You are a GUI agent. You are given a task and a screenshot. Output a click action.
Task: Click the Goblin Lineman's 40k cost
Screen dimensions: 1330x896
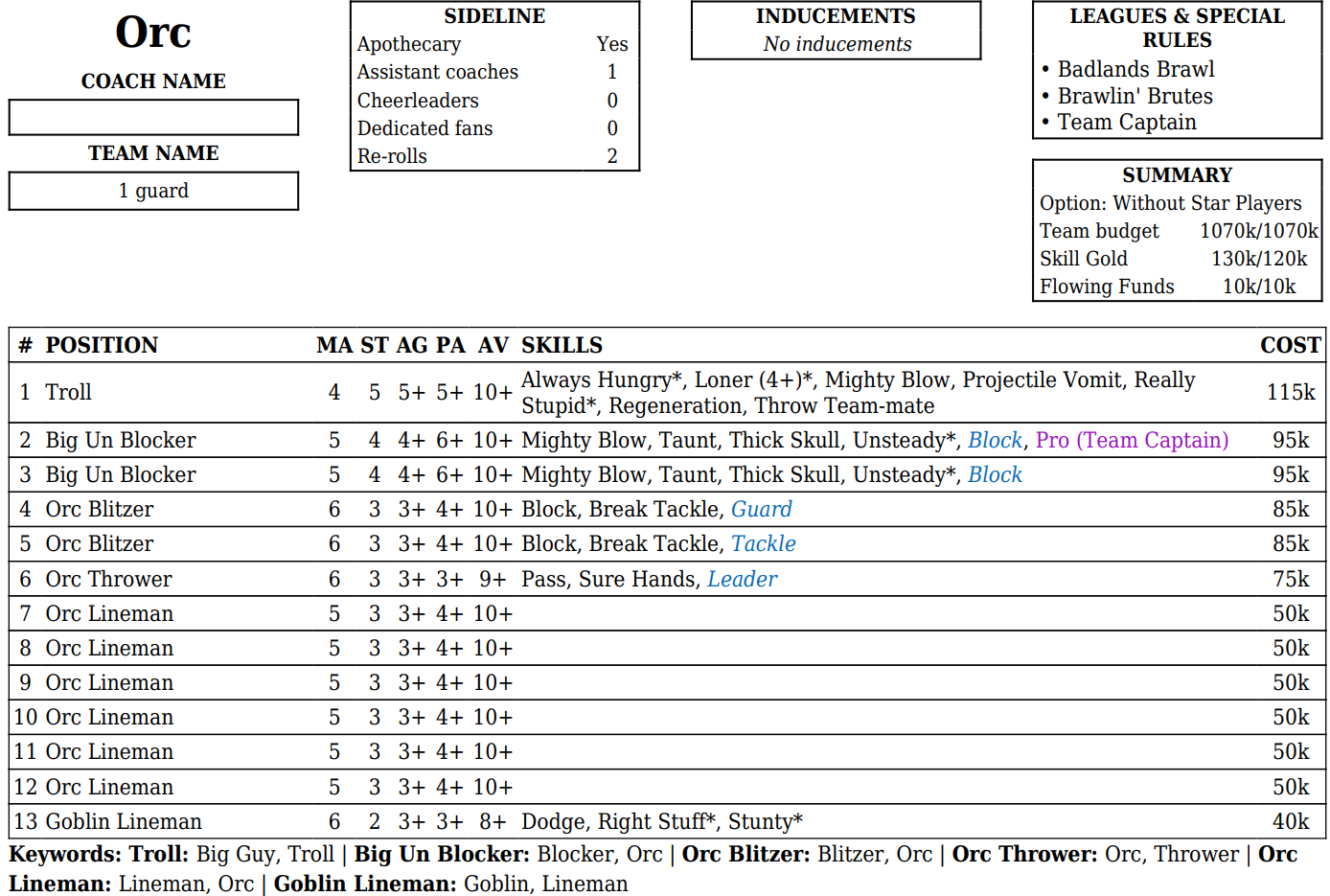(x=1291, y=821)
